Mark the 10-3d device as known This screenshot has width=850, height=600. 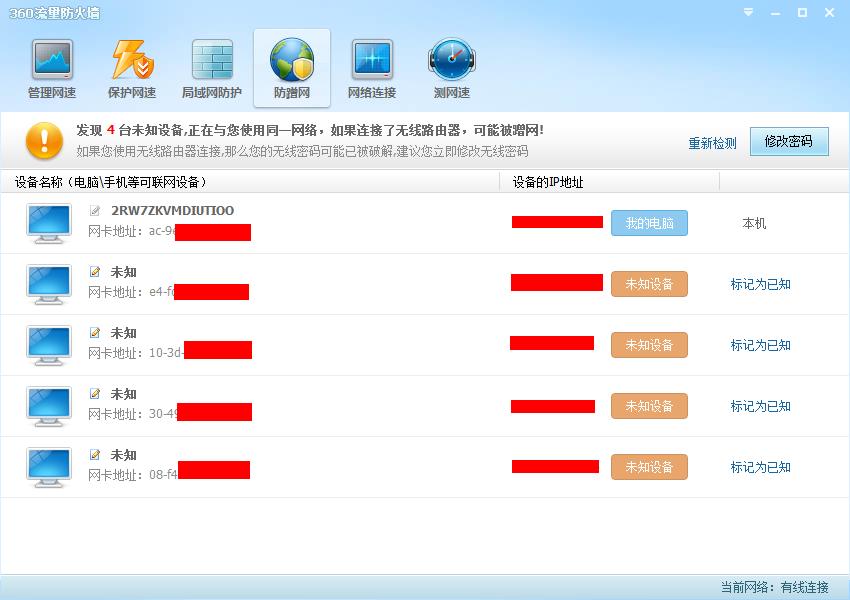[x=760, y=345]
